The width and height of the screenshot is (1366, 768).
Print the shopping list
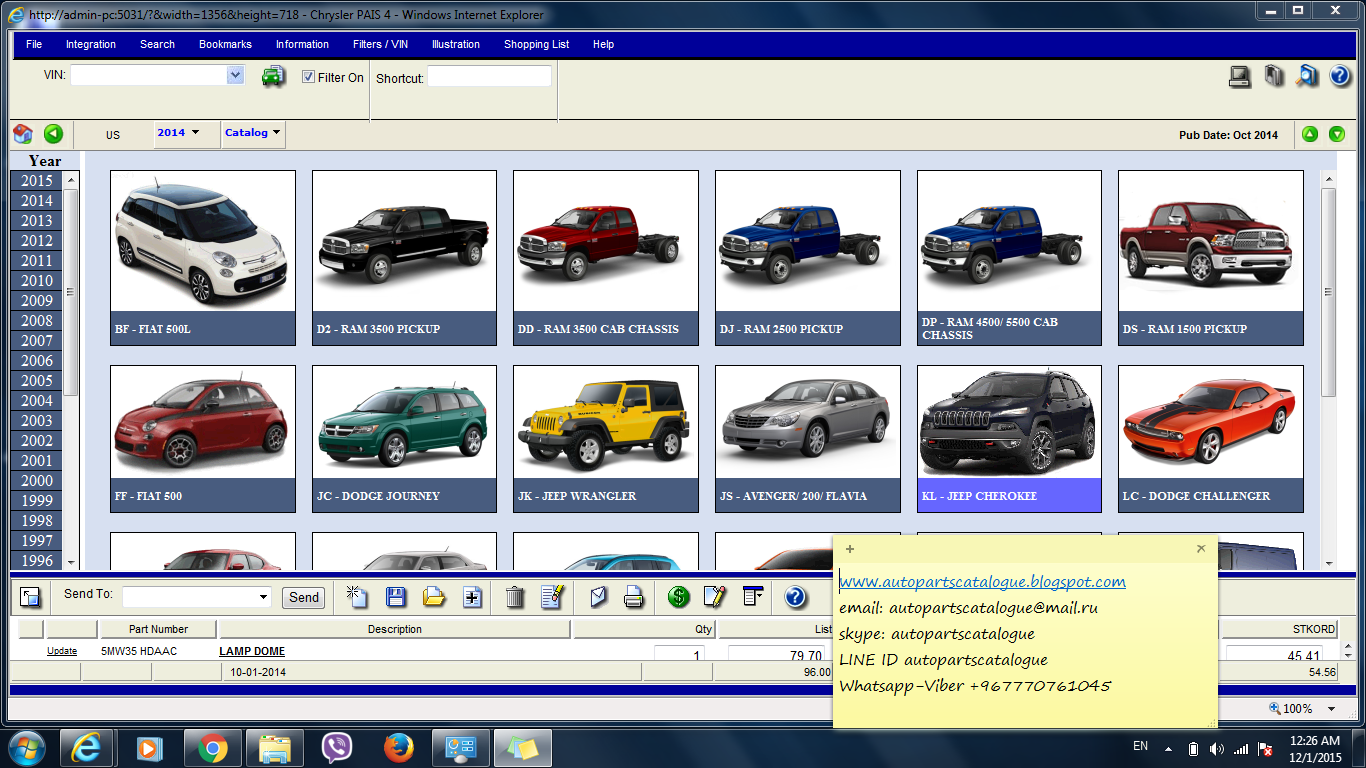click(x=633, y=597)
